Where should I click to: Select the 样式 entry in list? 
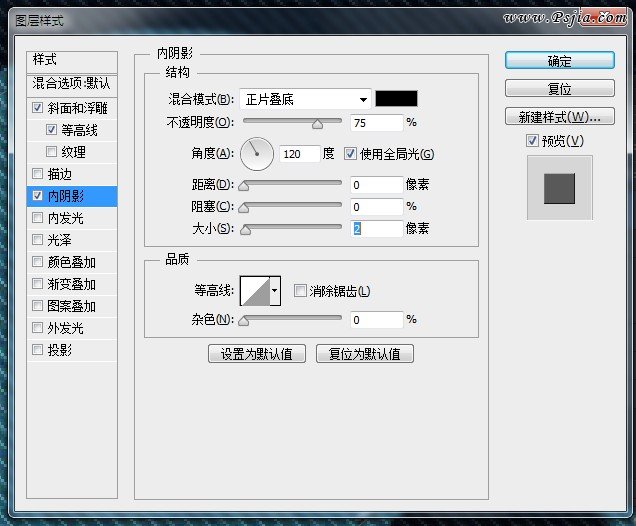point(72,61)
